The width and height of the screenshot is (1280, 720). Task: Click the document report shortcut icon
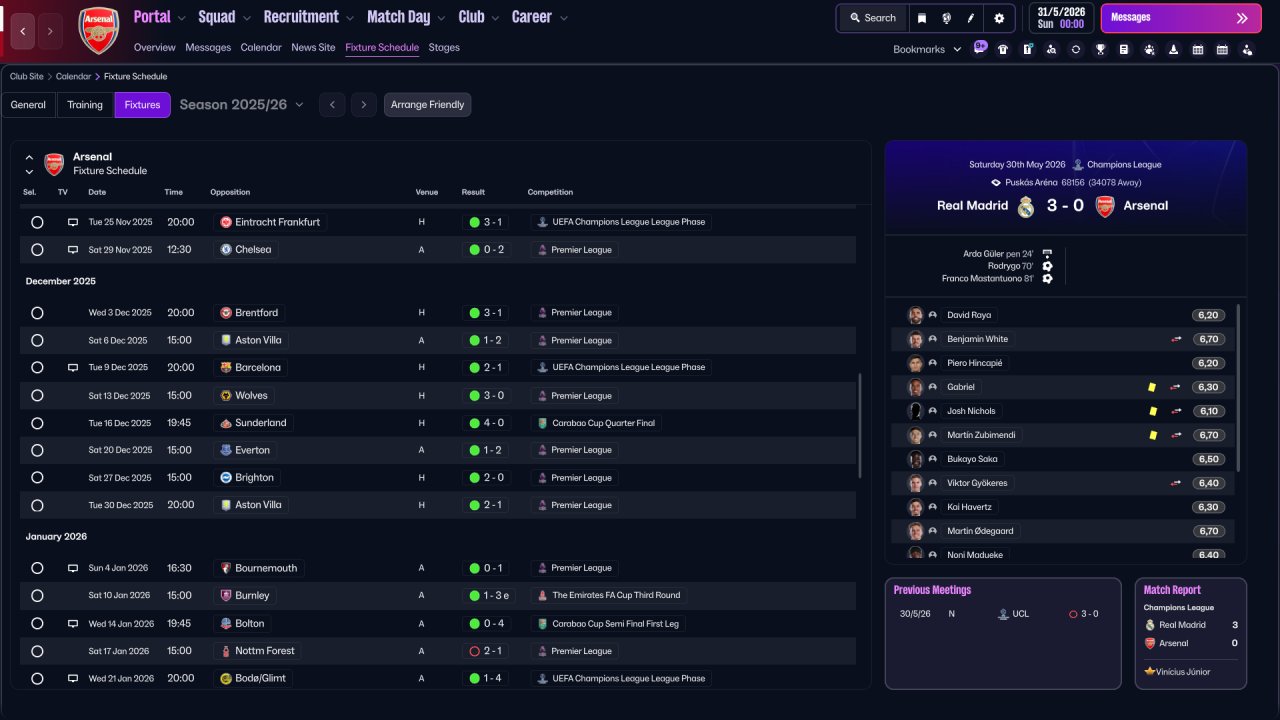point(1124,49)
